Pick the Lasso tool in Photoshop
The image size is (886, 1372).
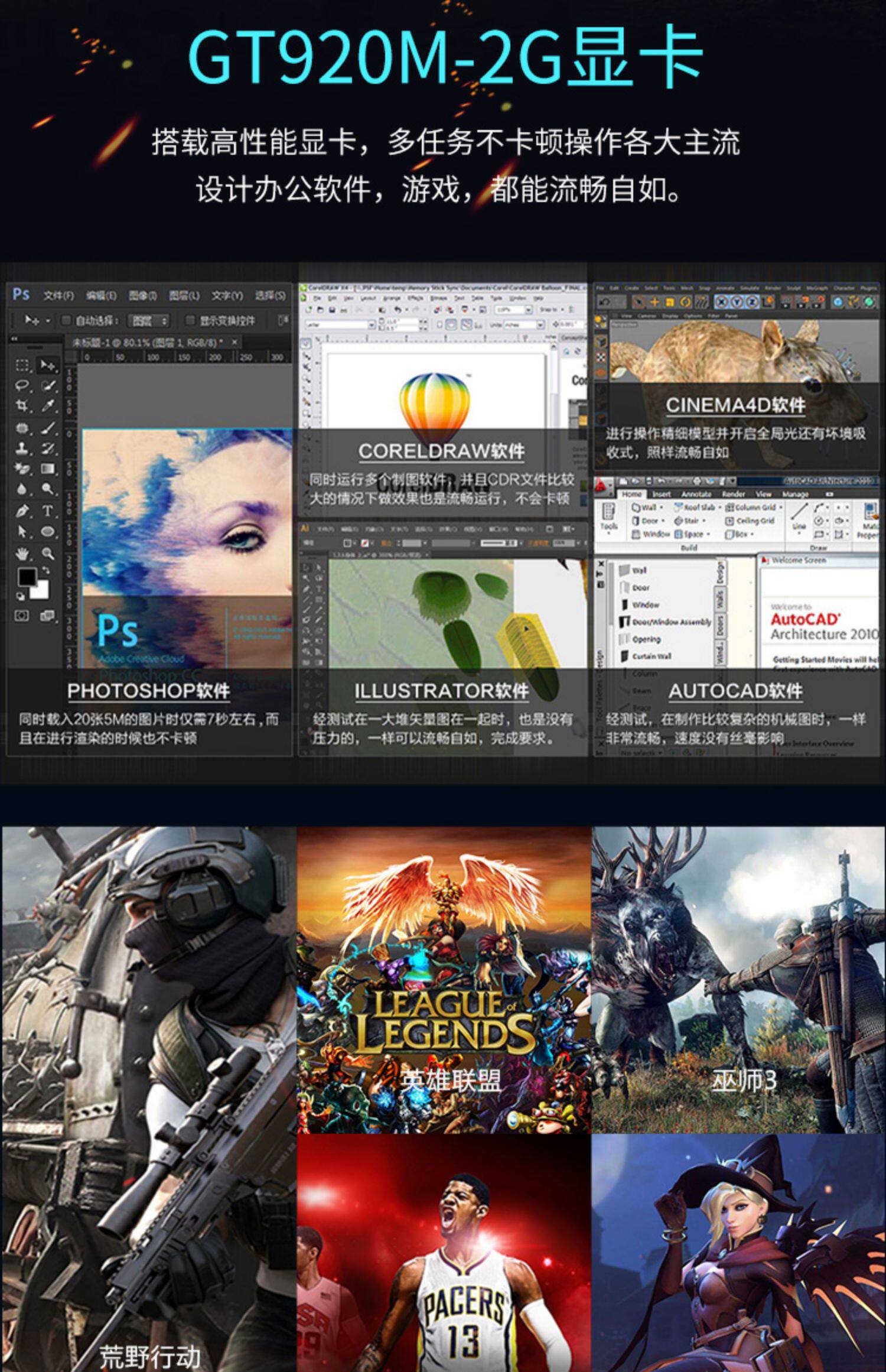click(22, 386)
